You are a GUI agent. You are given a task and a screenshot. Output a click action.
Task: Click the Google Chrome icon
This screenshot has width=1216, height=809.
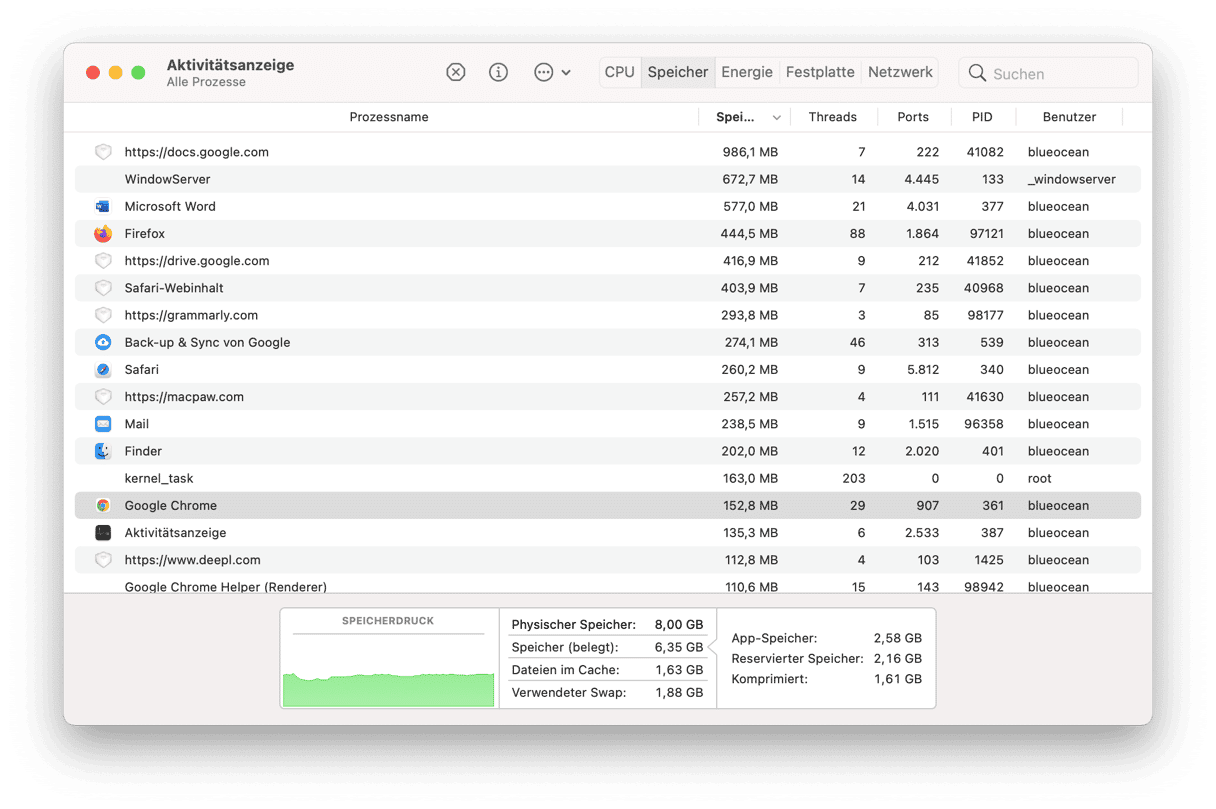pyautogui.click(x=103, y=505)
